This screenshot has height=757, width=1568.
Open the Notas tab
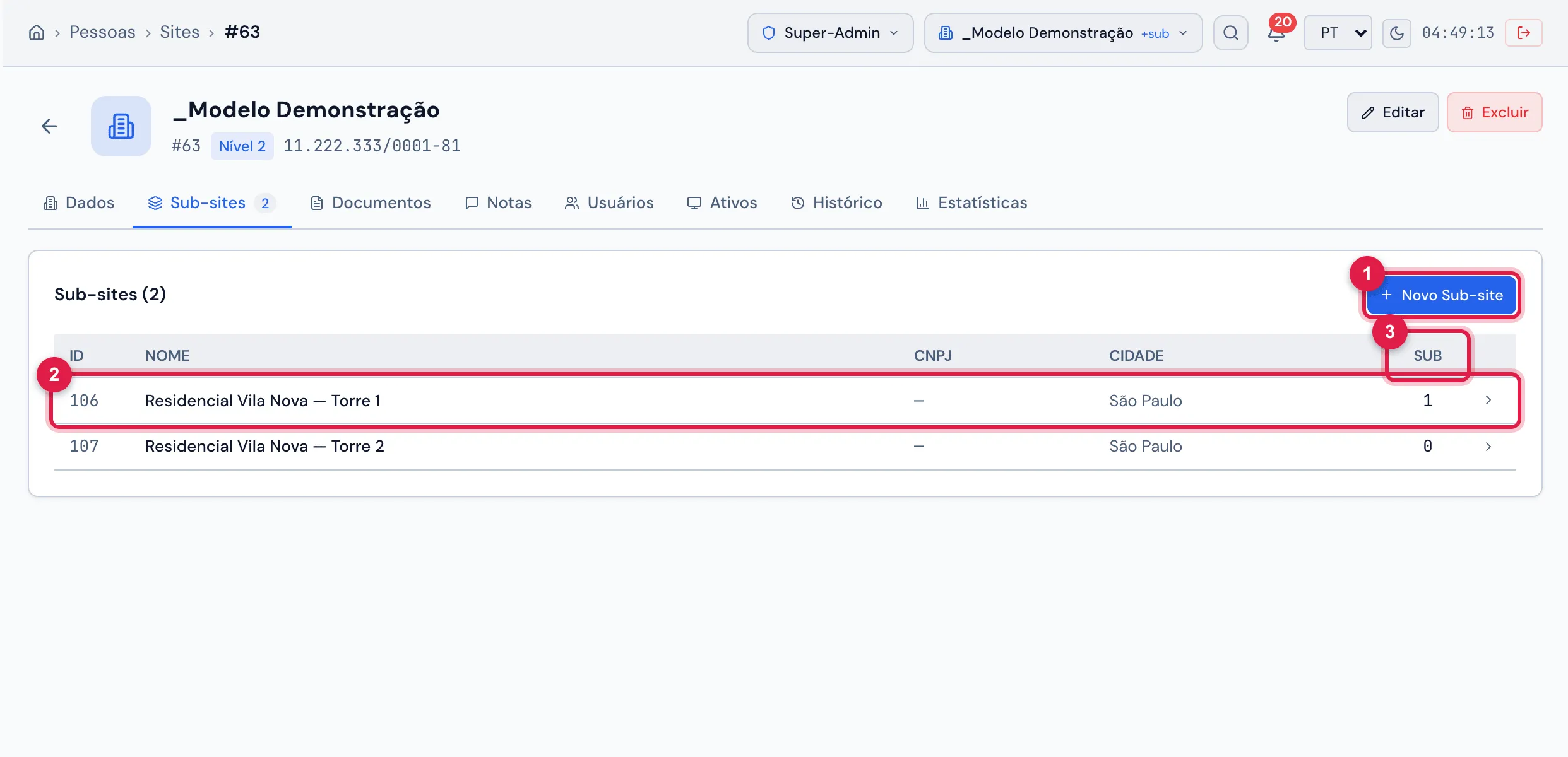tap(498, 203)
